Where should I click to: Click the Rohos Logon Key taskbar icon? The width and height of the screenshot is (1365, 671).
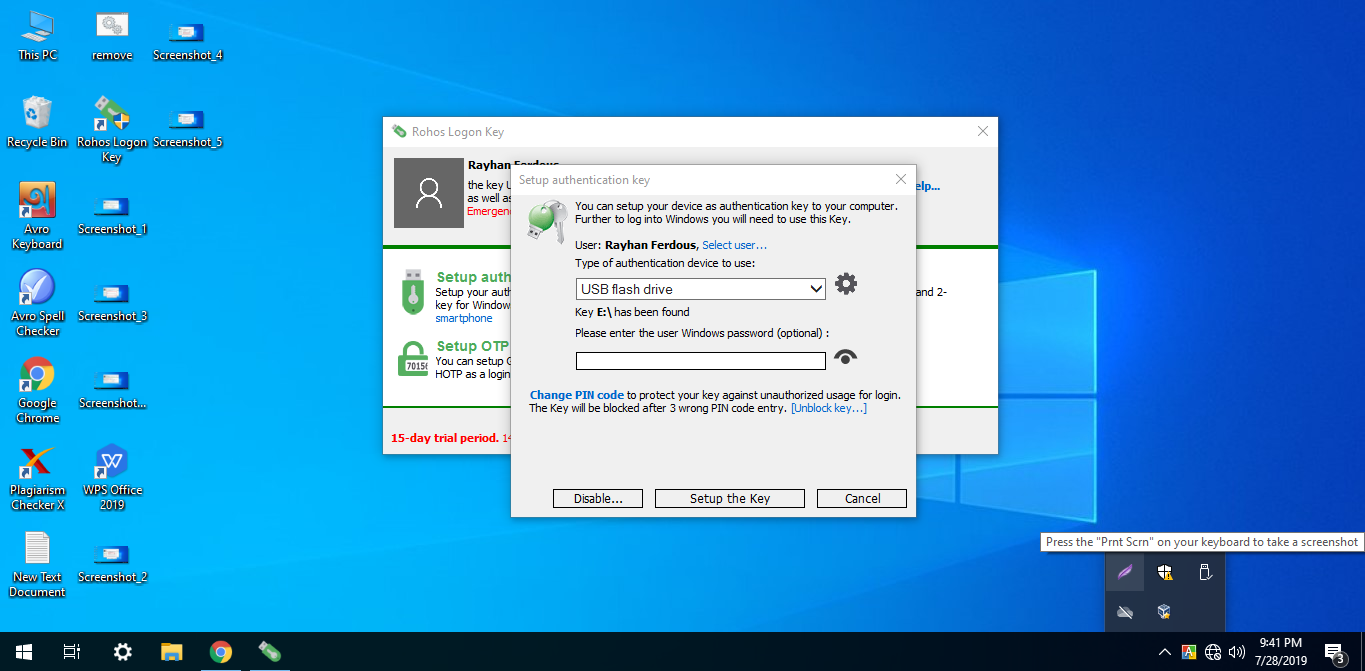268,652
